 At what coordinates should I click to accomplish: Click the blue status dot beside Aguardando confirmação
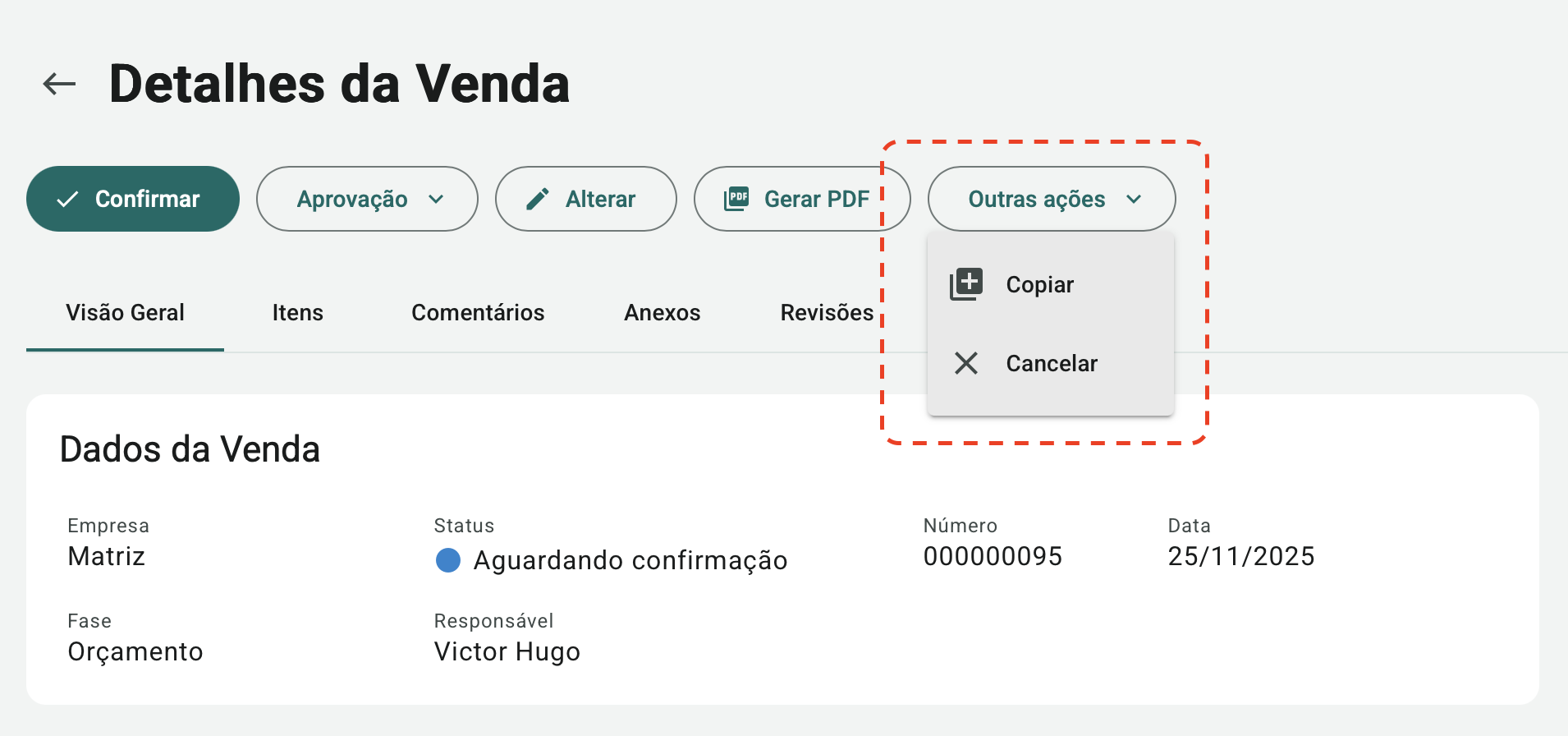(x=448, y=560)
